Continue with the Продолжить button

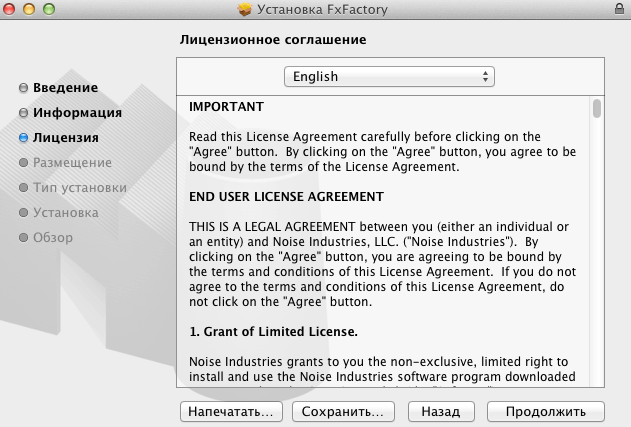pyautogui.click(x=546, y=411)
